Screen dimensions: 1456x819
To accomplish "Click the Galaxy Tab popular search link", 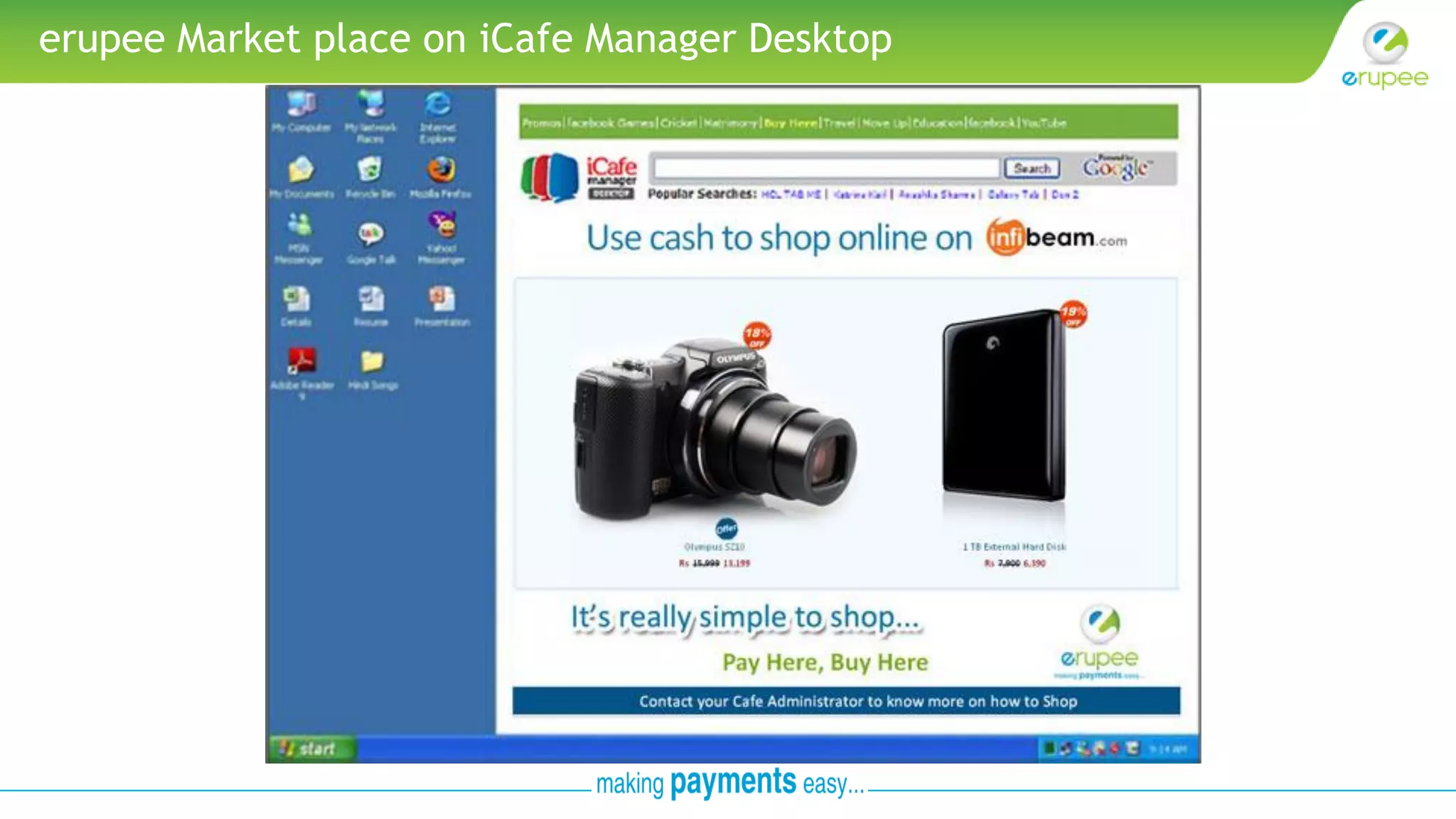I will [x=1014, y=195].
